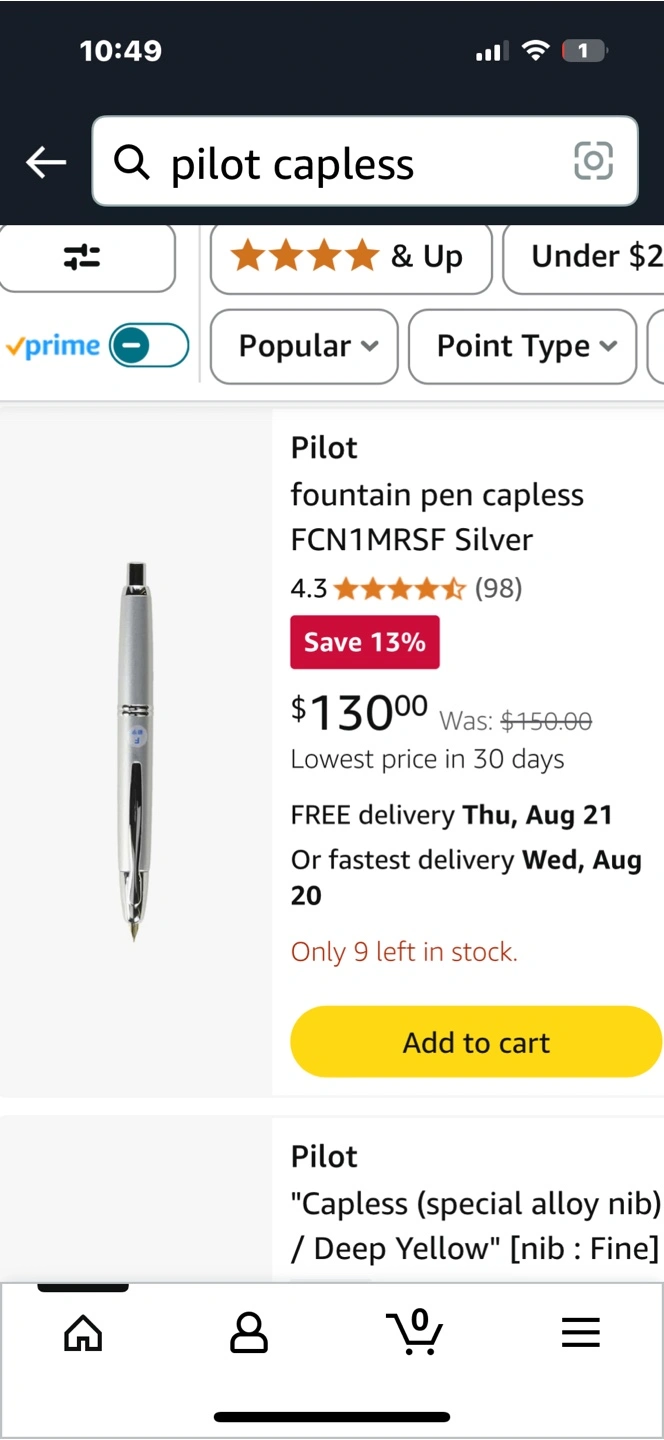Open the hamburger menu icon
This screenshot has height=1440, width=664.
click(580, 1333)
